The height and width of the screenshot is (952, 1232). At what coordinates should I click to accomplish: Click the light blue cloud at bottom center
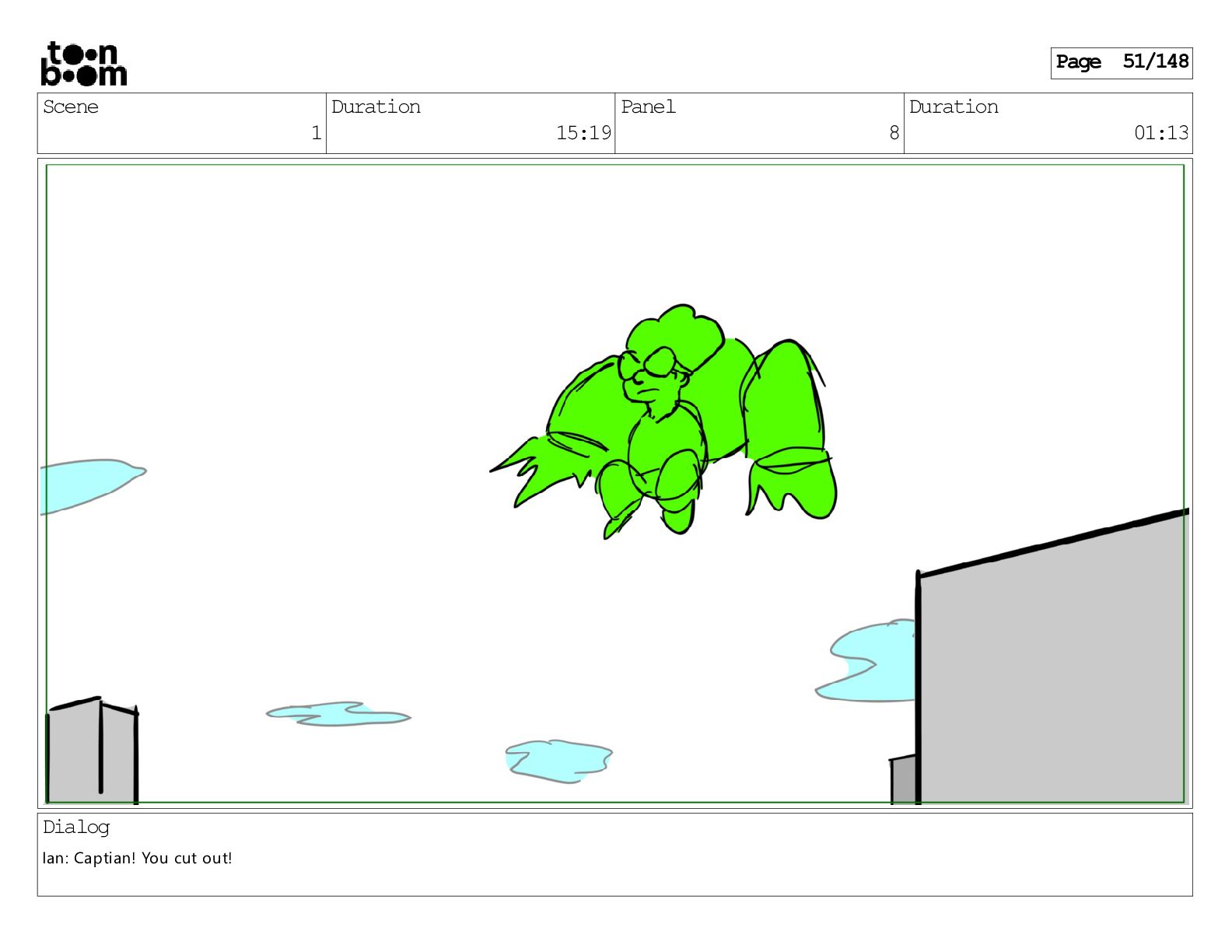coord(558,761)
